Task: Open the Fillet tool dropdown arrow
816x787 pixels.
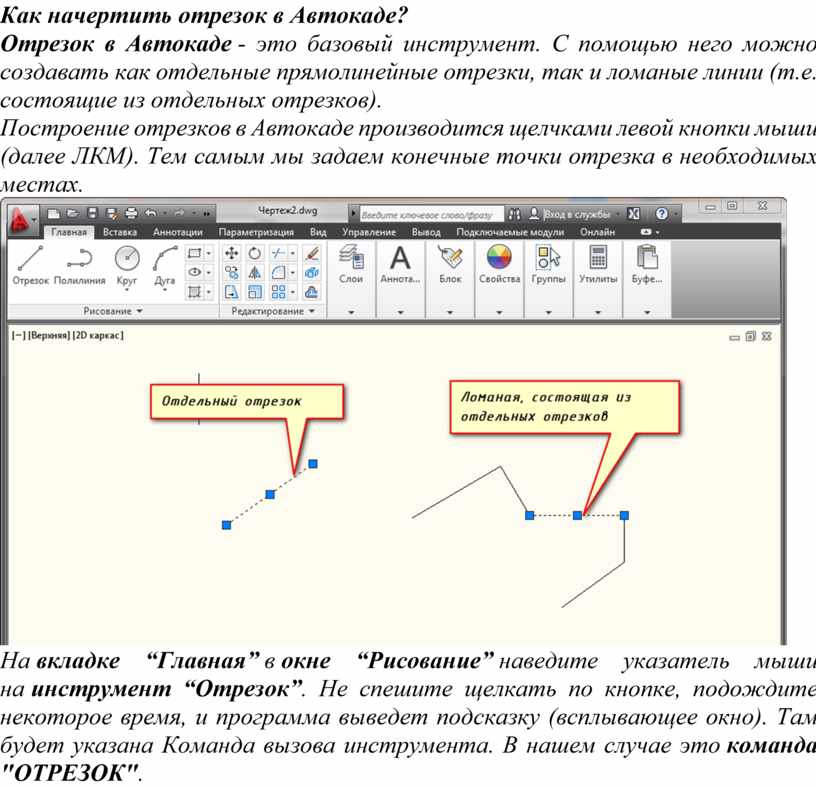Action: 292,272
